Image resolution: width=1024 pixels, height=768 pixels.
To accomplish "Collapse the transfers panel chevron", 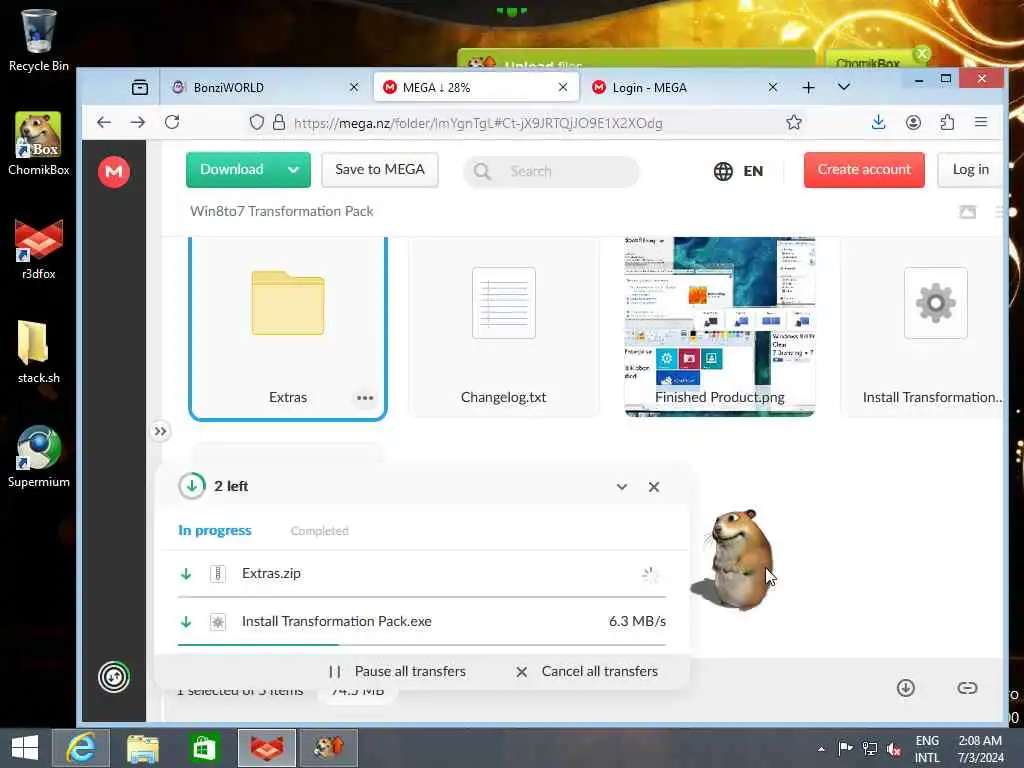I will click(x=622, y=487).
